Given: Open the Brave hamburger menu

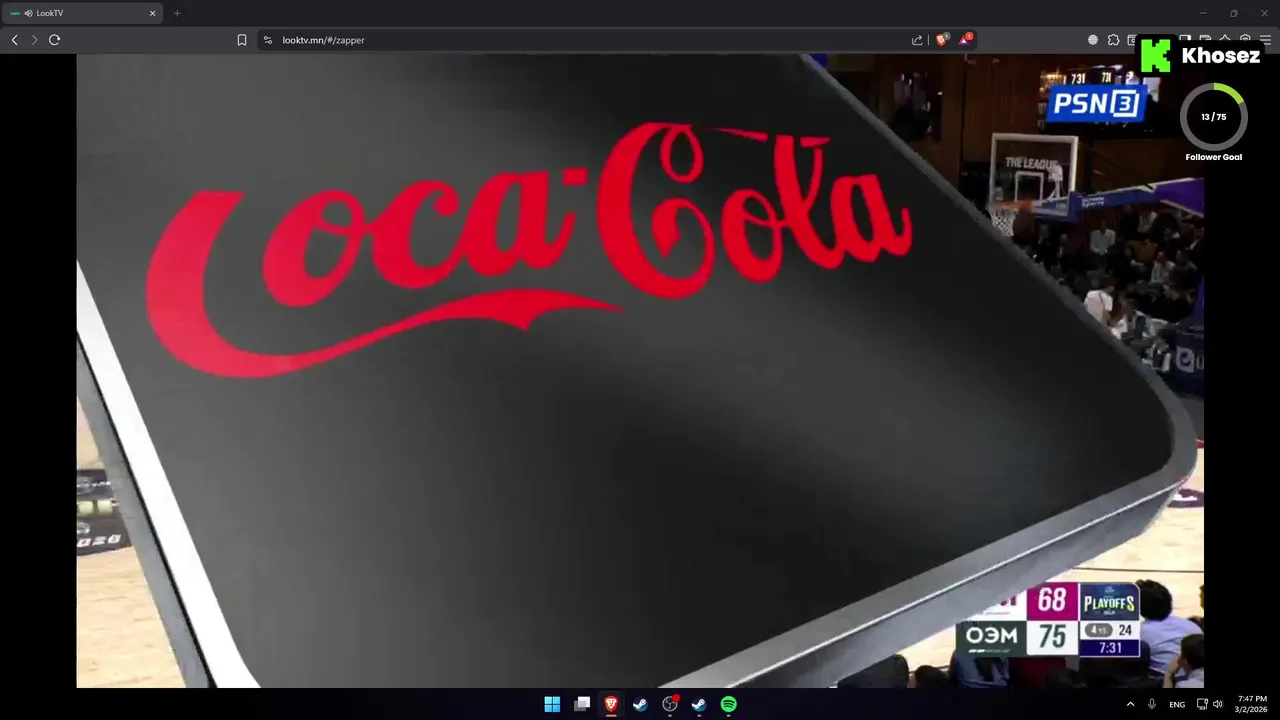Looking at the screenshot, I should 1265,40.
